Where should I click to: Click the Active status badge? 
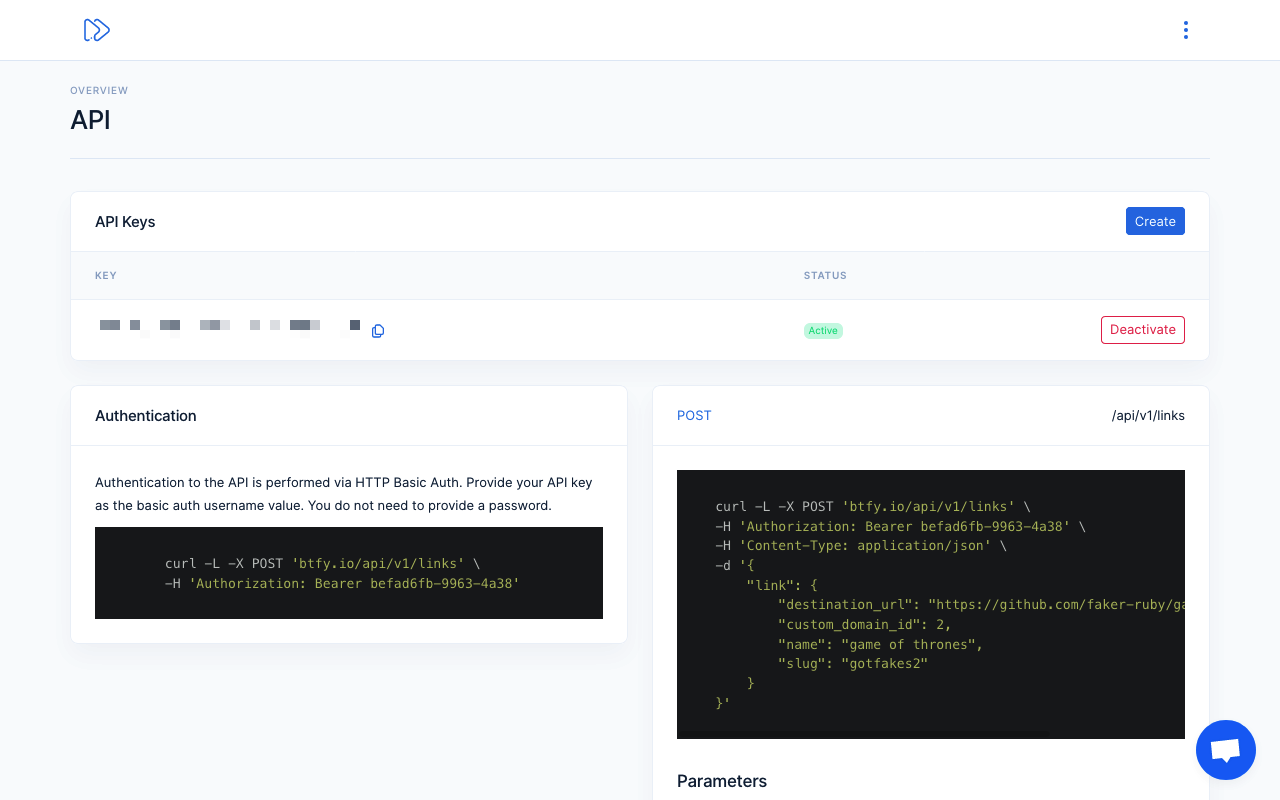point(823,331)
